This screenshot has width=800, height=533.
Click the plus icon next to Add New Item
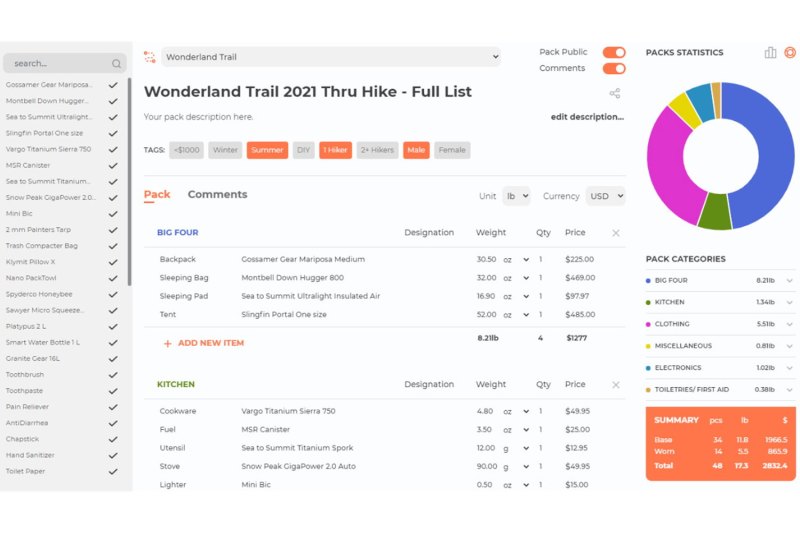167,344
